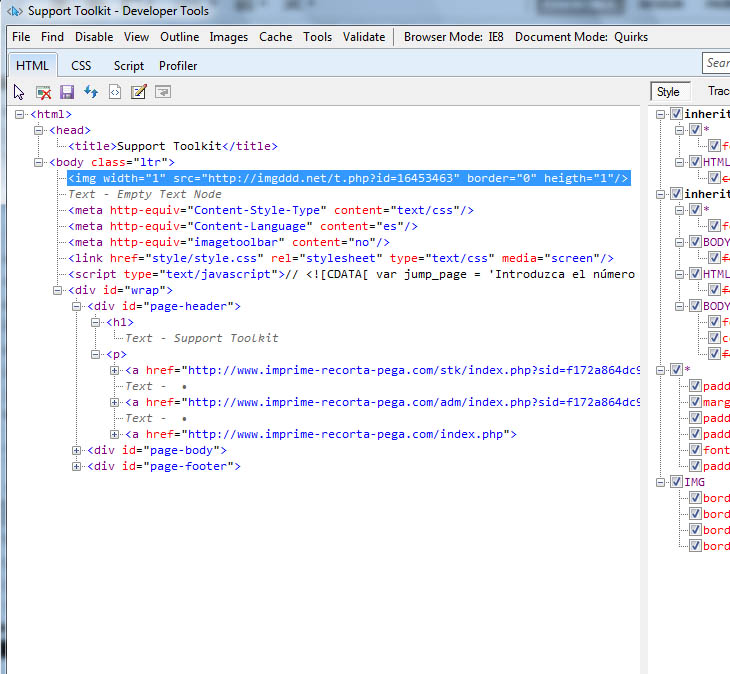Click the Clear Browser Cache icon
The image size is (730, 674).
pos(43,92)
